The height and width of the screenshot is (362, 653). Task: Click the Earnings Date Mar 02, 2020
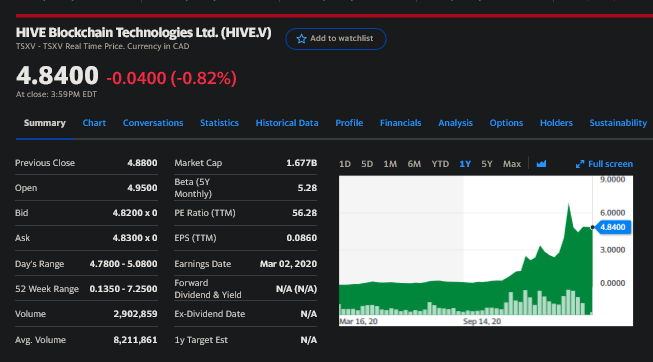(x=288, y=264)
